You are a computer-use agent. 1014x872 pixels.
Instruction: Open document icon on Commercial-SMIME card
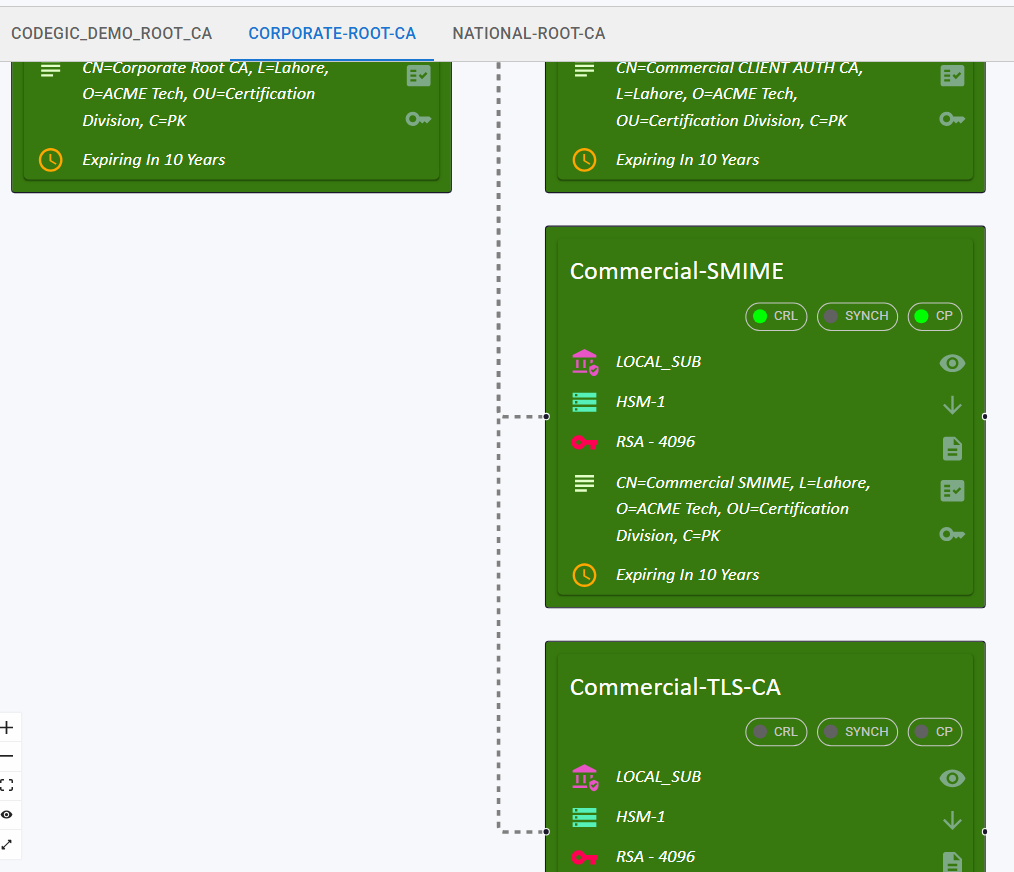(x=952, y=448)
